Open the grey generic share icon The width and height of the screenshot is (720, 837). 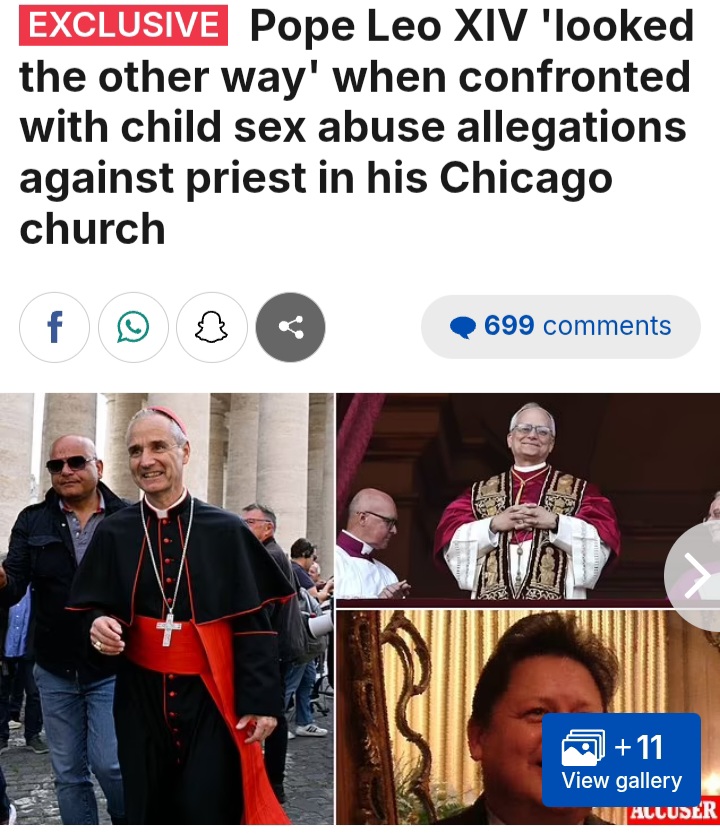[x=290, y=327]
